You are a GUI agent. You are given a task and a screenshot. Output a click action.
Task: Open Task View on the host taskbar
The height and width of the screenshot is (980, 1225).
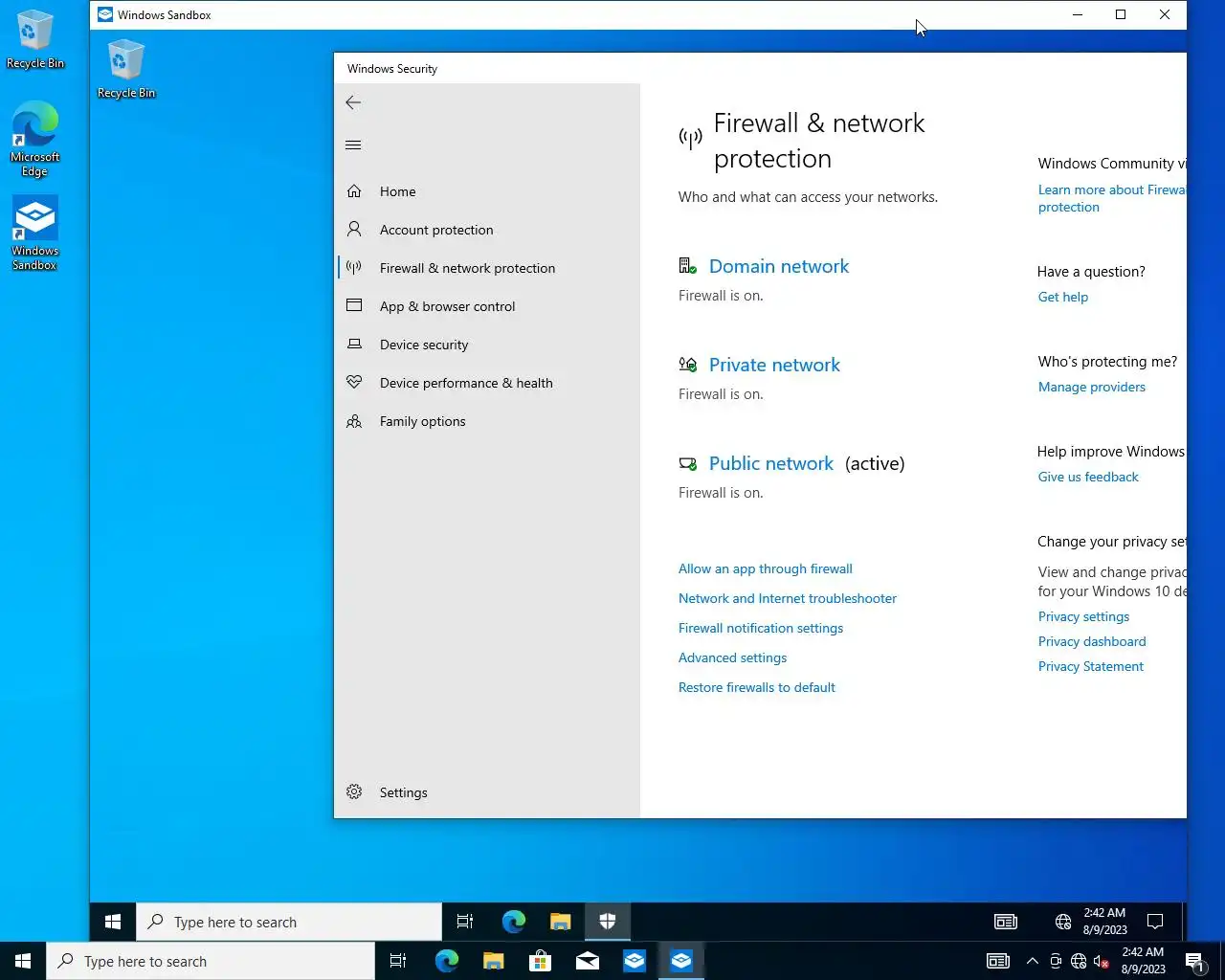(x=398, y=961)
